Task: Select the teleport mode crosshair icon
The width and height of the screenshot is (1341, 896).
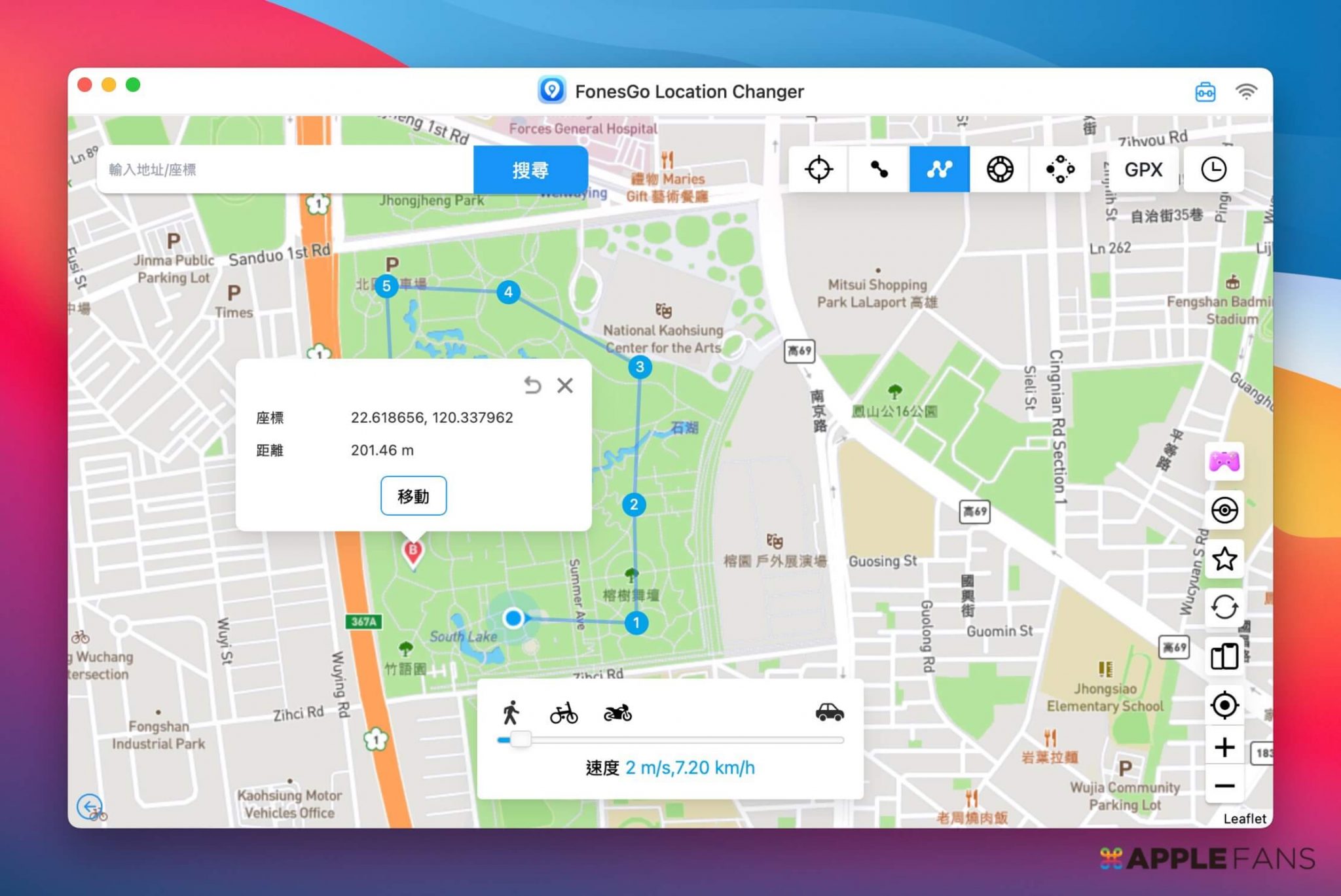Action: 818,170
